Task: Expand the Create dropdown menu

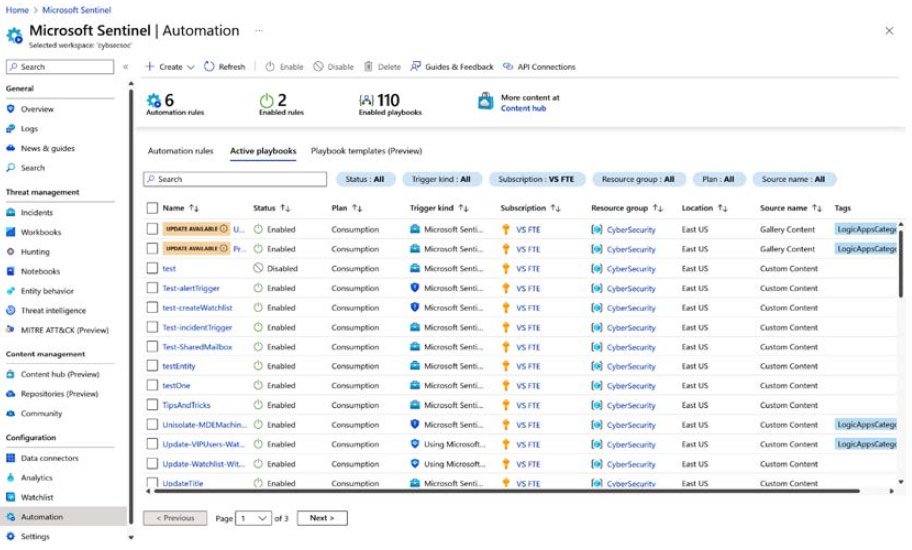Action: (x=170, y=67)
